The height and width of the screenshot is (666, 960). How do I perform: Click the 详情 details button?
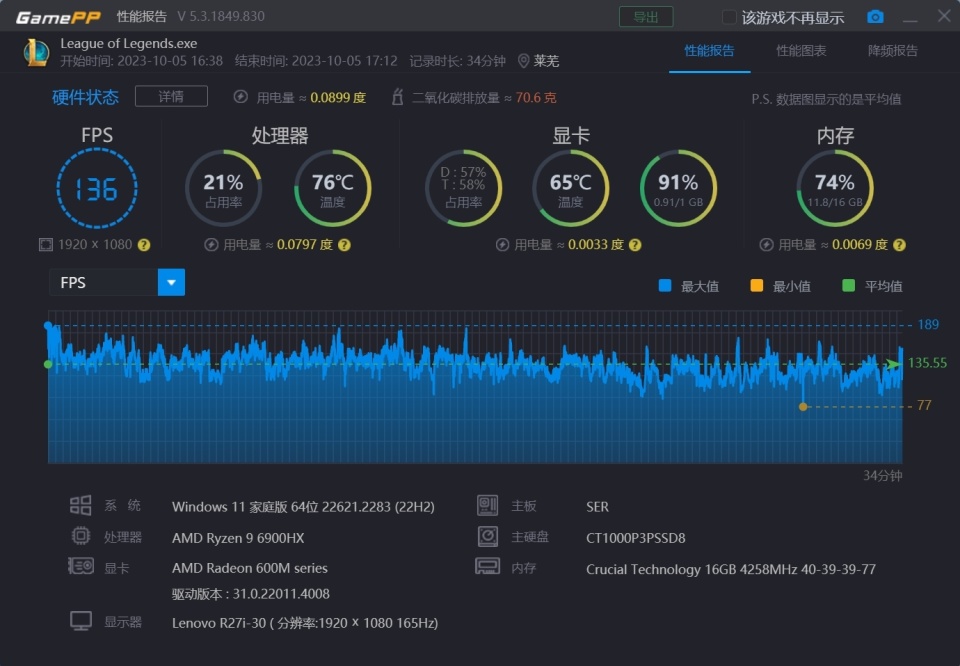click(171, 97)
